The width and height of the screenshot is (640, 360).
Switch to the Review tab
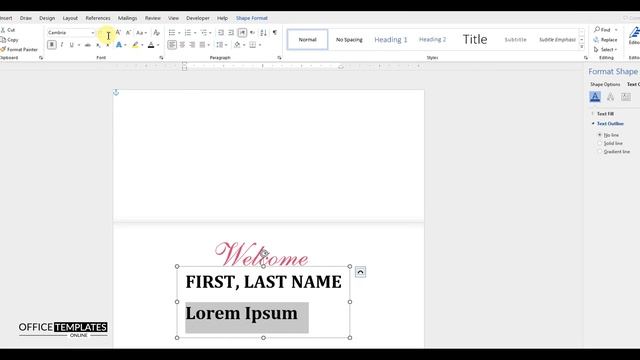tap(153, 18)
